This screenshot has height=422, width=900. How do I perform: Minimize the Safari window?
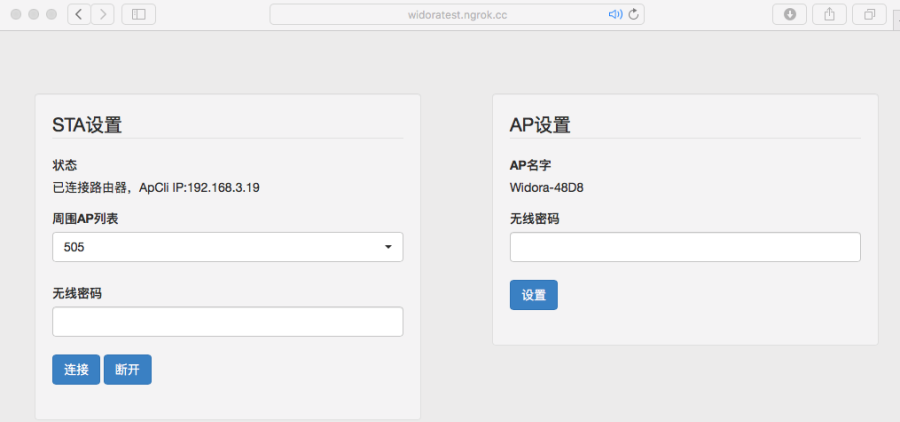point(32,14)
